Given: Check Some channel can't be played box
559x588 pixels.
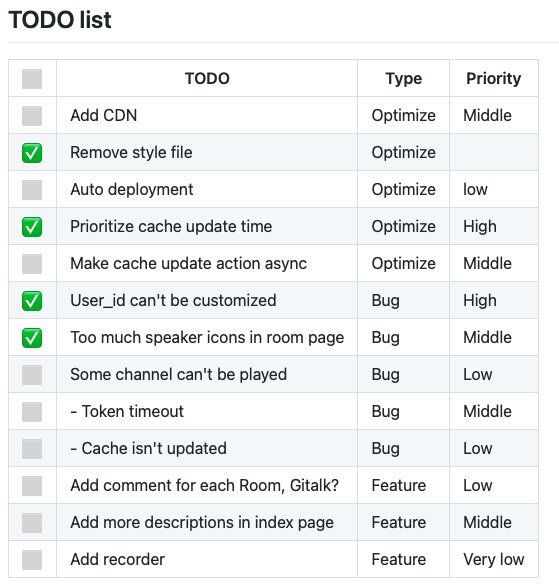Looking at the screenshot, I should coord(32,375).
